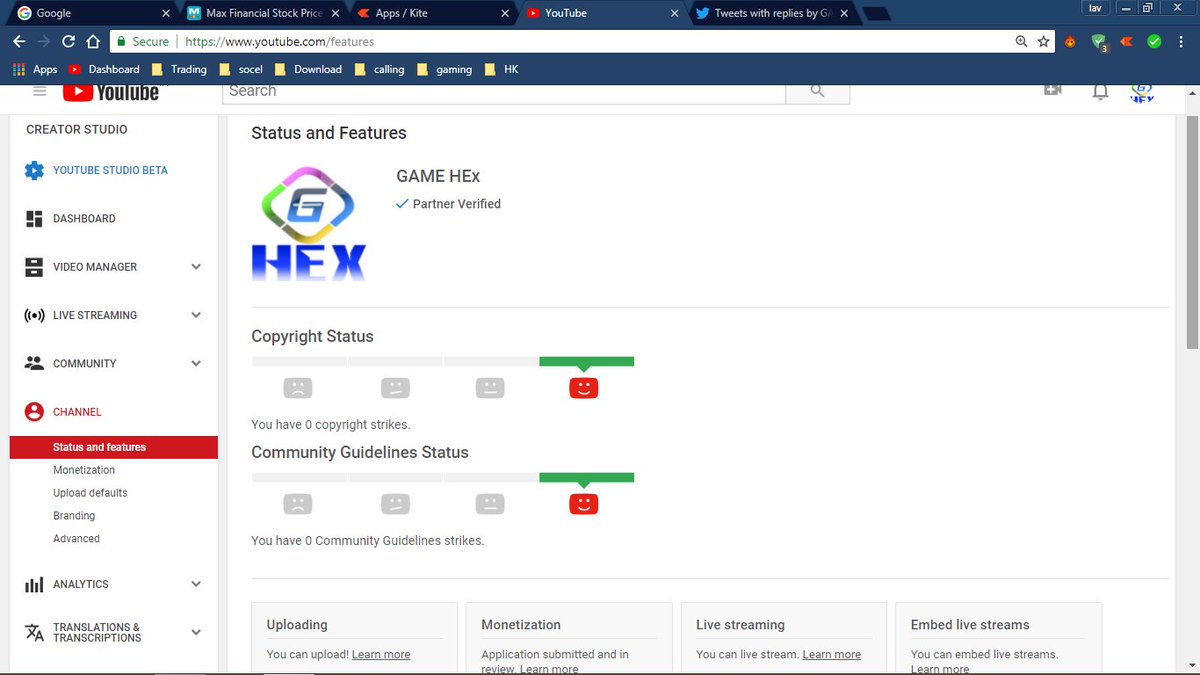This screenshot has height=675, width=1200.
Task: Close the Google tab
Action: [x=165, y=13]
